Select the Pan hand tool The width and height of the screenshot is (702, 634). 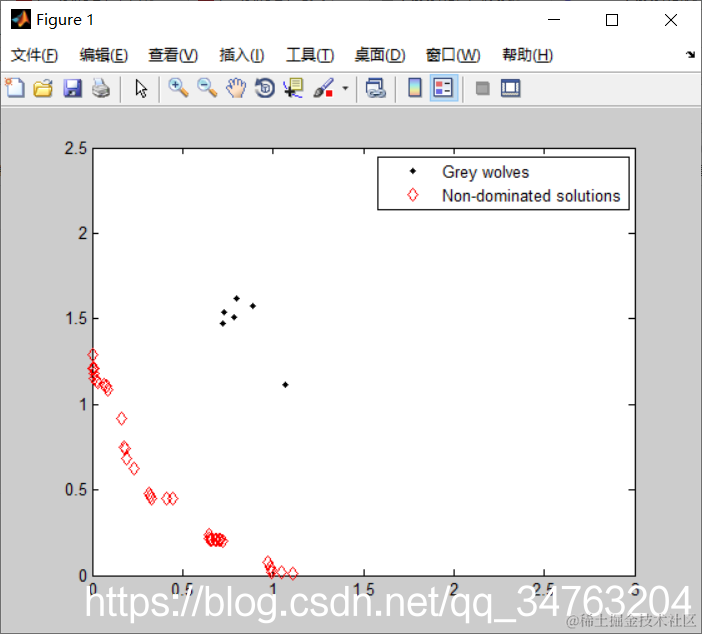pos(236,88)
